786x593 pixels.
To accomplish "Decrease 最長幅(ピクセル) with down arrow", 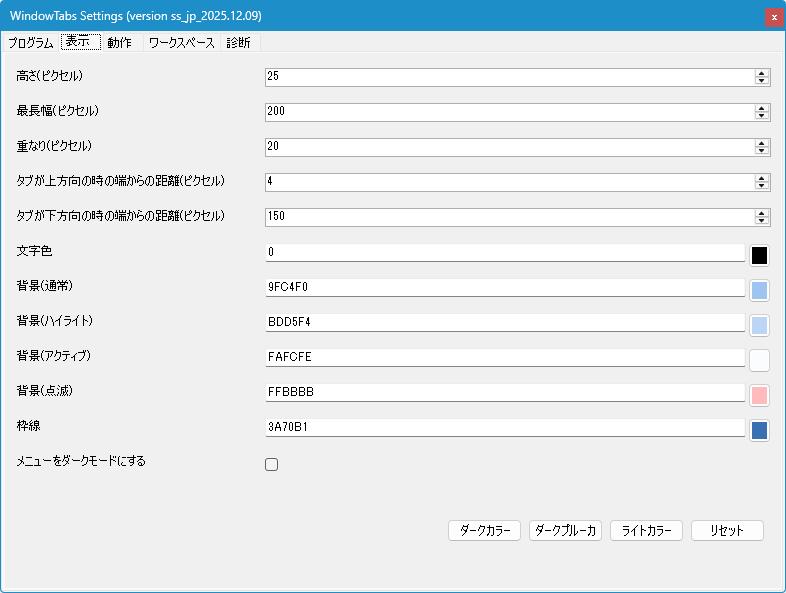I will [761, 116].
